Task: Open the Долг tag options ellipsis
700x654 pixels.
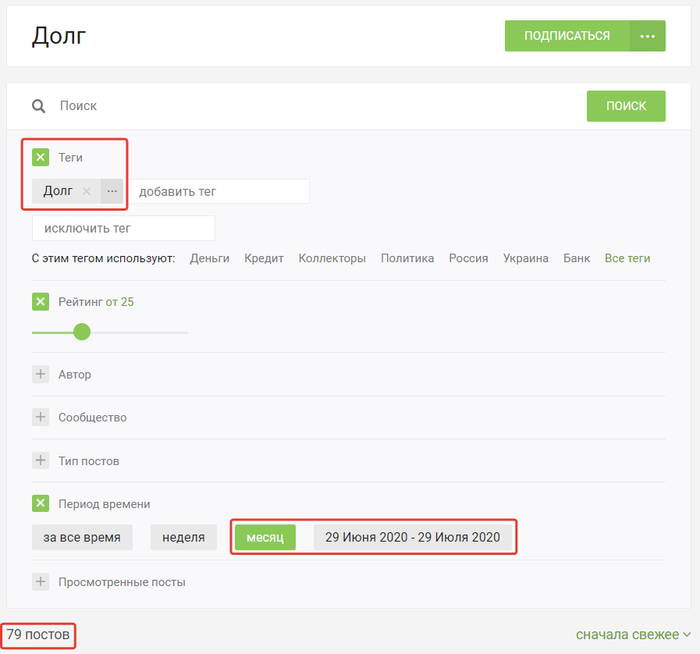Action: click(x=112, y=191)
